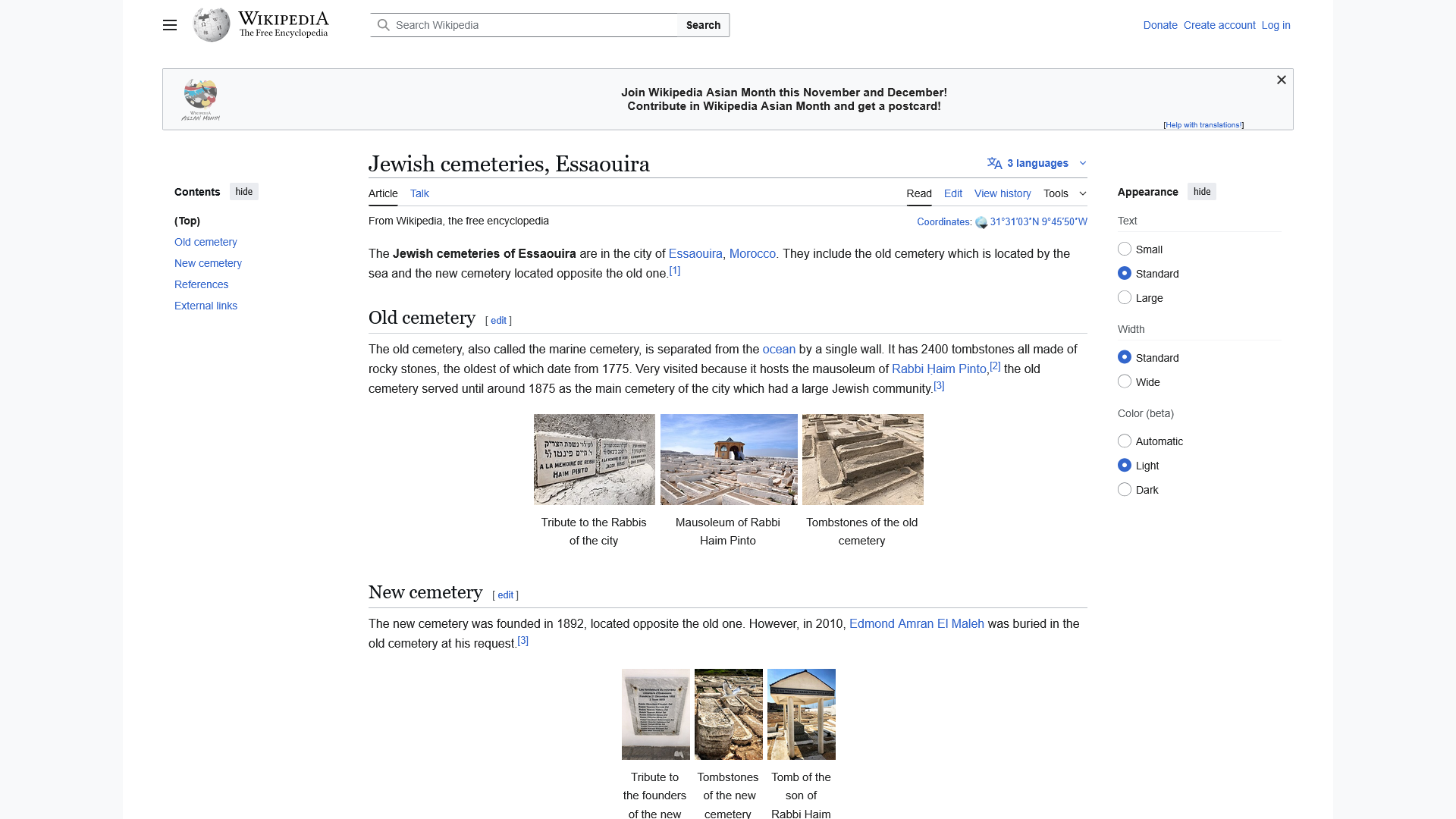Enable the Wide width setting
Screen dimensions: 1456x819
pos(1125,381)
